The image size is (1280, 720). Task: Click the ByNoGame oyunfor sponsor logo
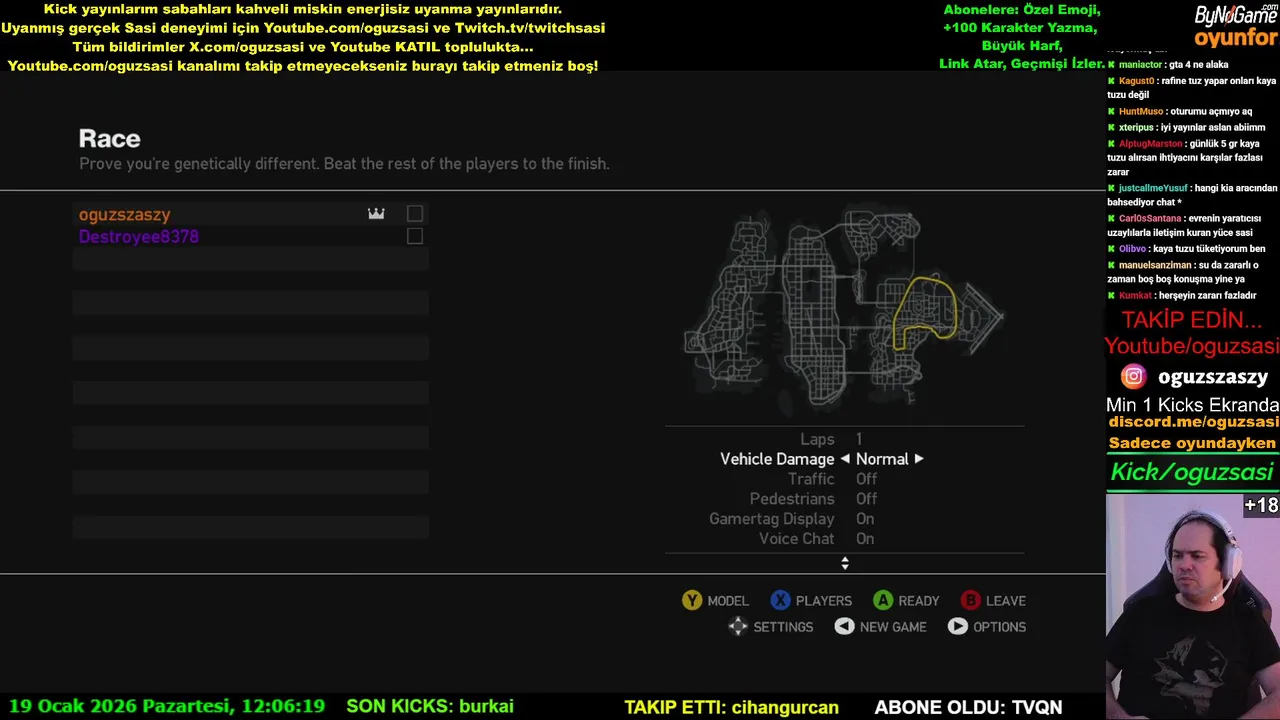click(1236, 26)
